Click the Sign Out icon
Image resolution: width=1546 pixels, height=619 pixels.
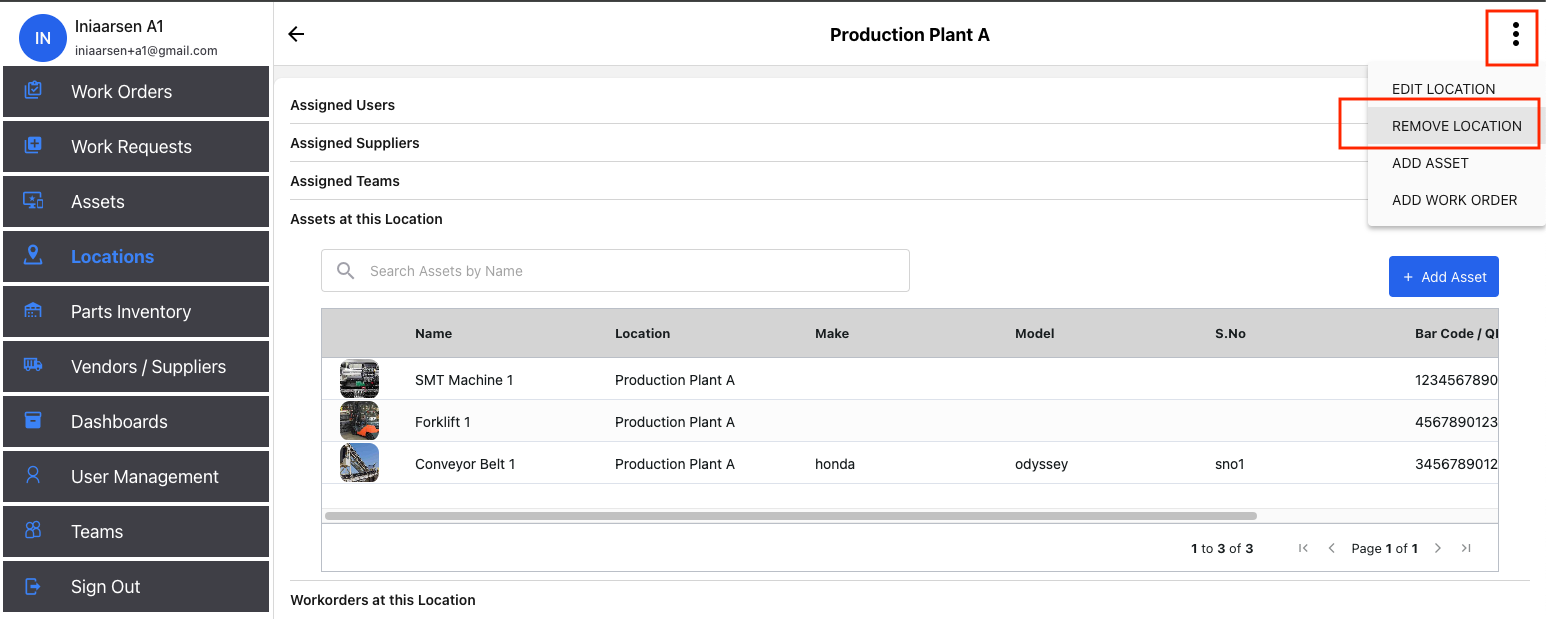[x=33, y=586]
